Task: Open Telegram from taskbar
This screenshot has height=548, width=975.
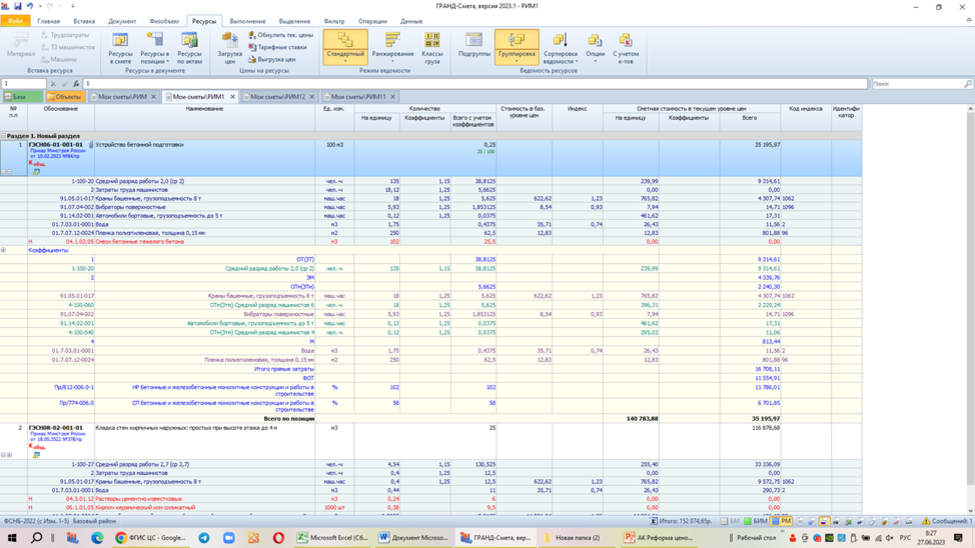Action: (x=204, y=537)
